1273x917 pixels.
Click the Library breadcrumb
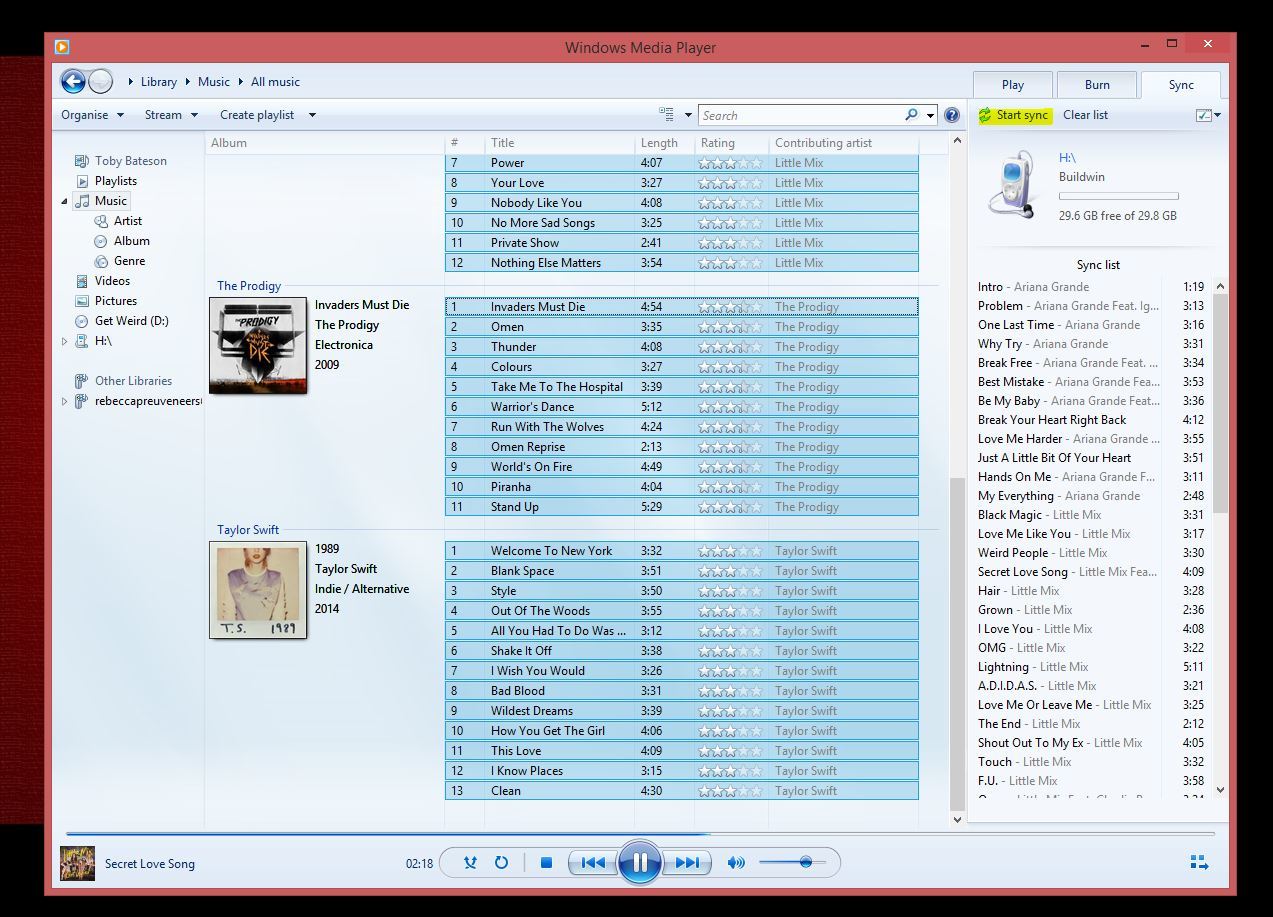(158, 82)
